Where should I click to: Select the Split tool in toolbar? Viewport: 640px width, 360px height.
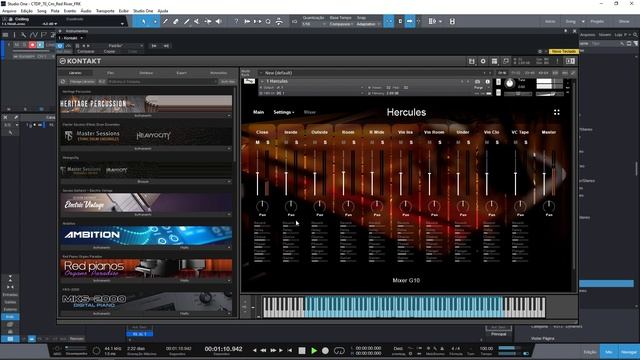[187, 21]
